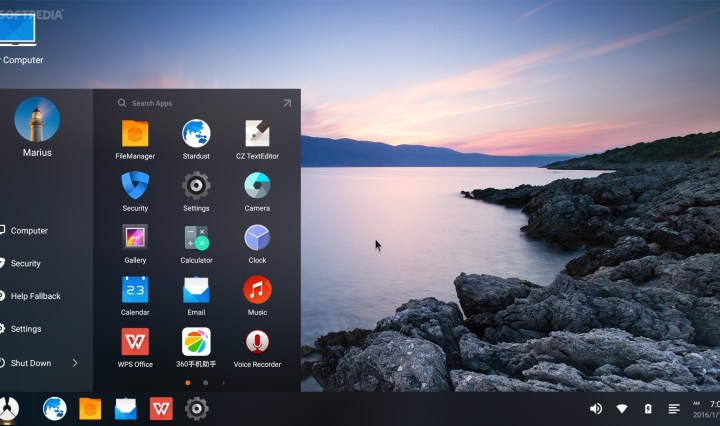720x426 pixels.
Task: Open the FileManager app
Action: (135, 134)
